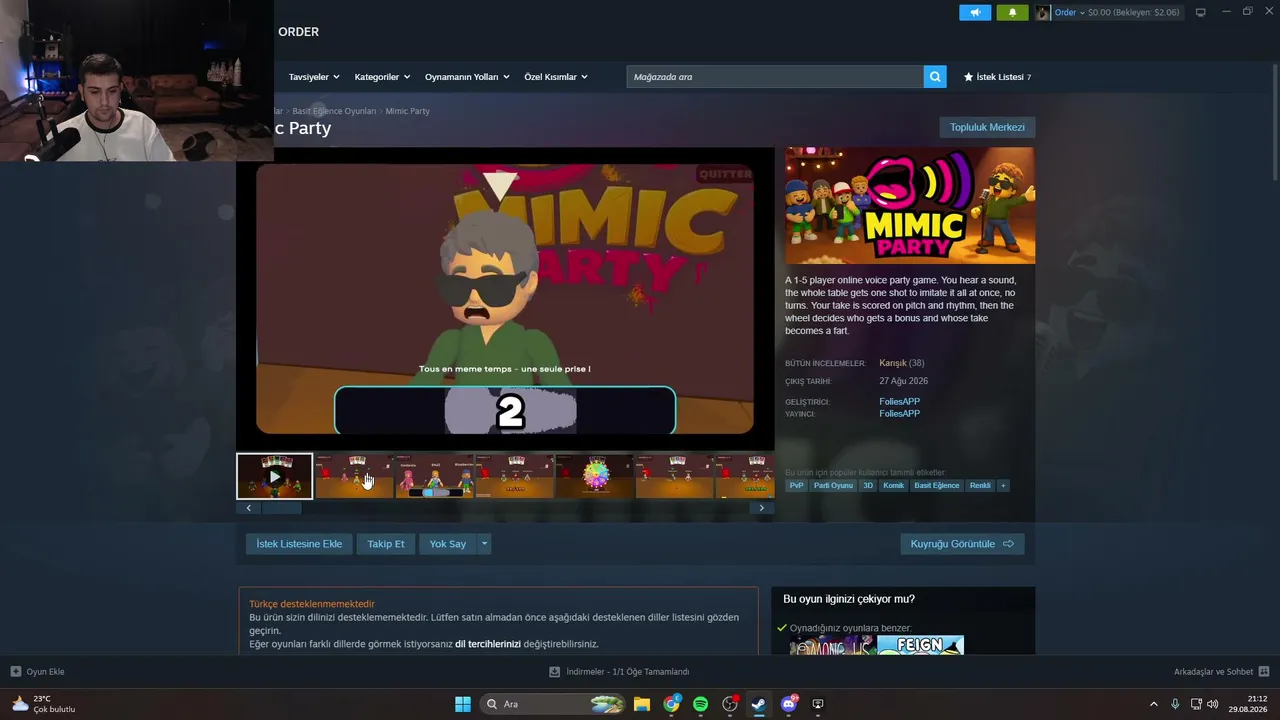Select the color wheel screenshot thumbnail

pos(595,476)
